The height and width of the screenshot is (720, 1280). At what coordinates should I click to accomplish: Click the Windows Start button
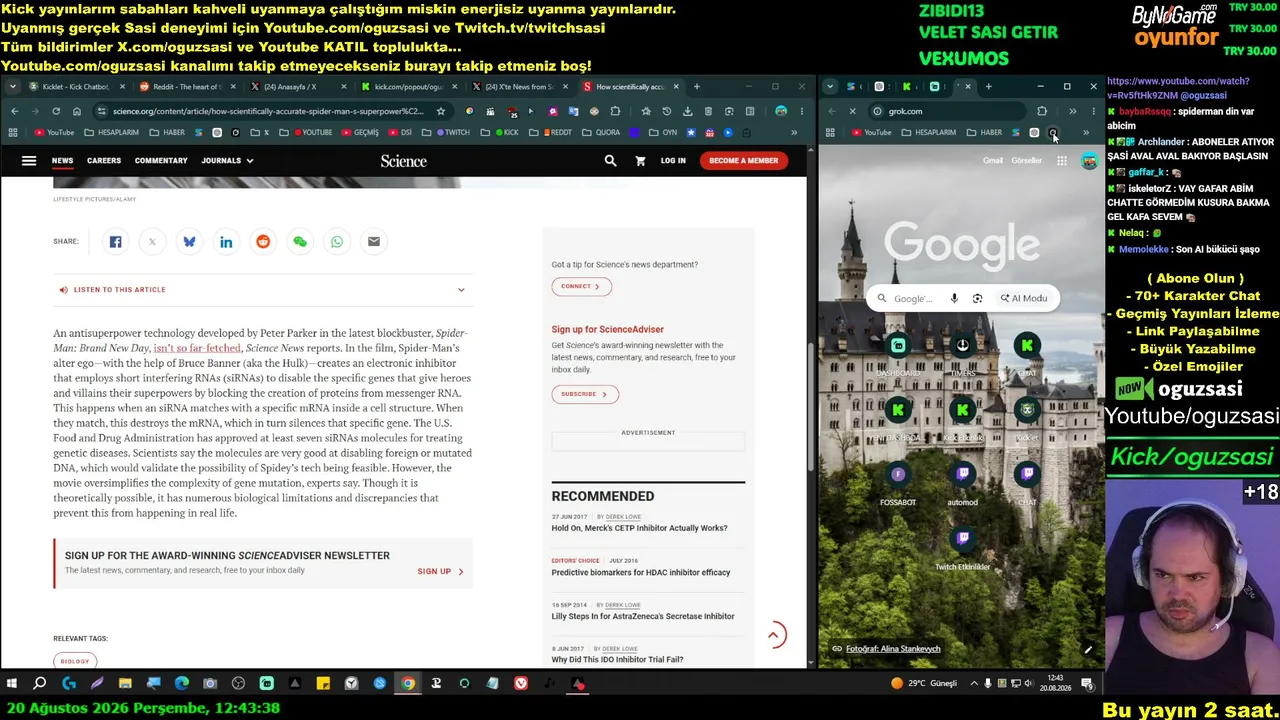coord(12,684)
